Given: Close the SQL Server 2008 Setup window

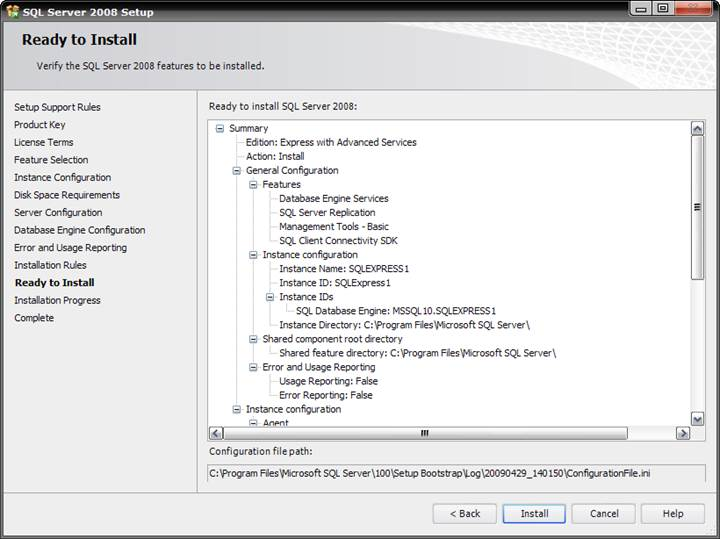Looking at the screenshot, I should coord(693,8).
